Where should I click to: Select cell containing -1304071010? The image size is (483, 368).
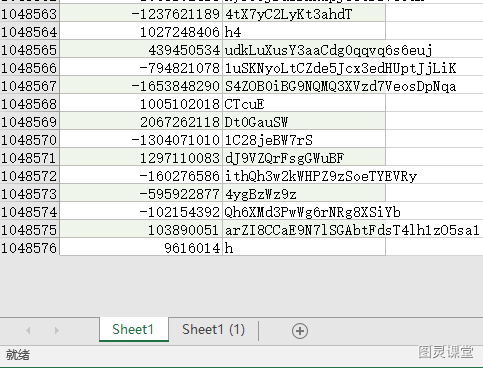(141, 140)
